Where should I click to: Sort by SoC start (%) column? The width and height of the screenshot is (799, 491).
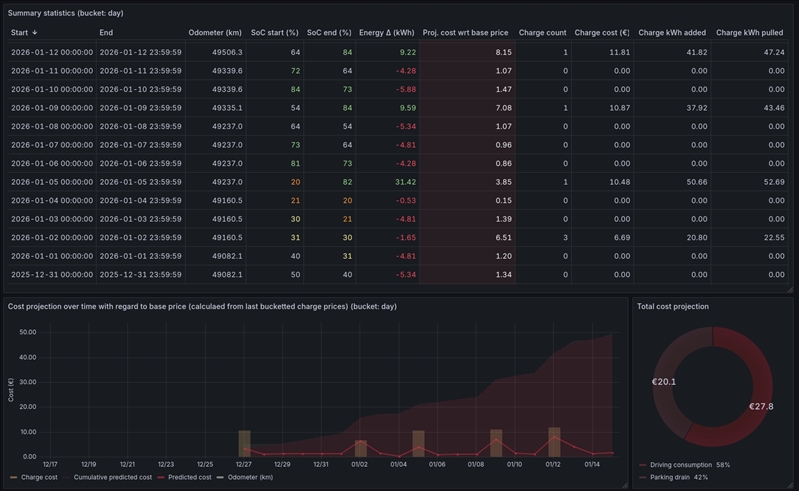[275, 33]
